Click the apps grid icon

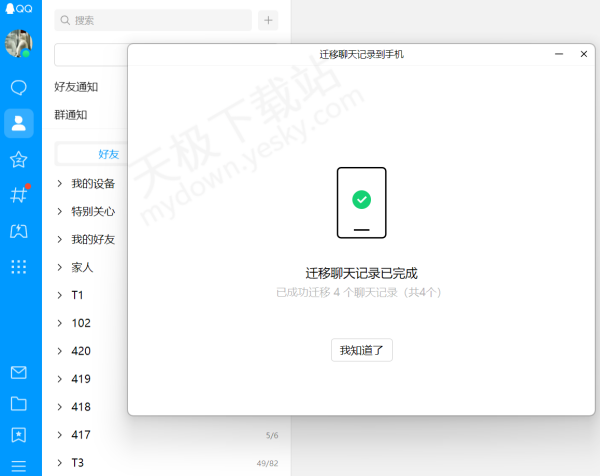click(x=18, y=266)
